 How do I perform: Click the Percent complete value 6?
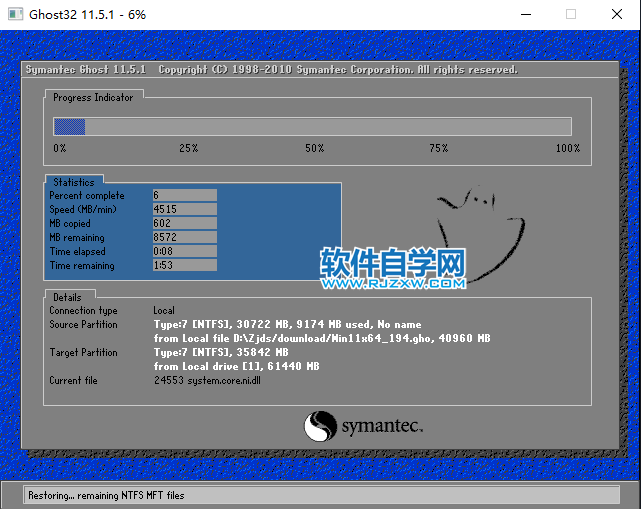coord(185,195)
